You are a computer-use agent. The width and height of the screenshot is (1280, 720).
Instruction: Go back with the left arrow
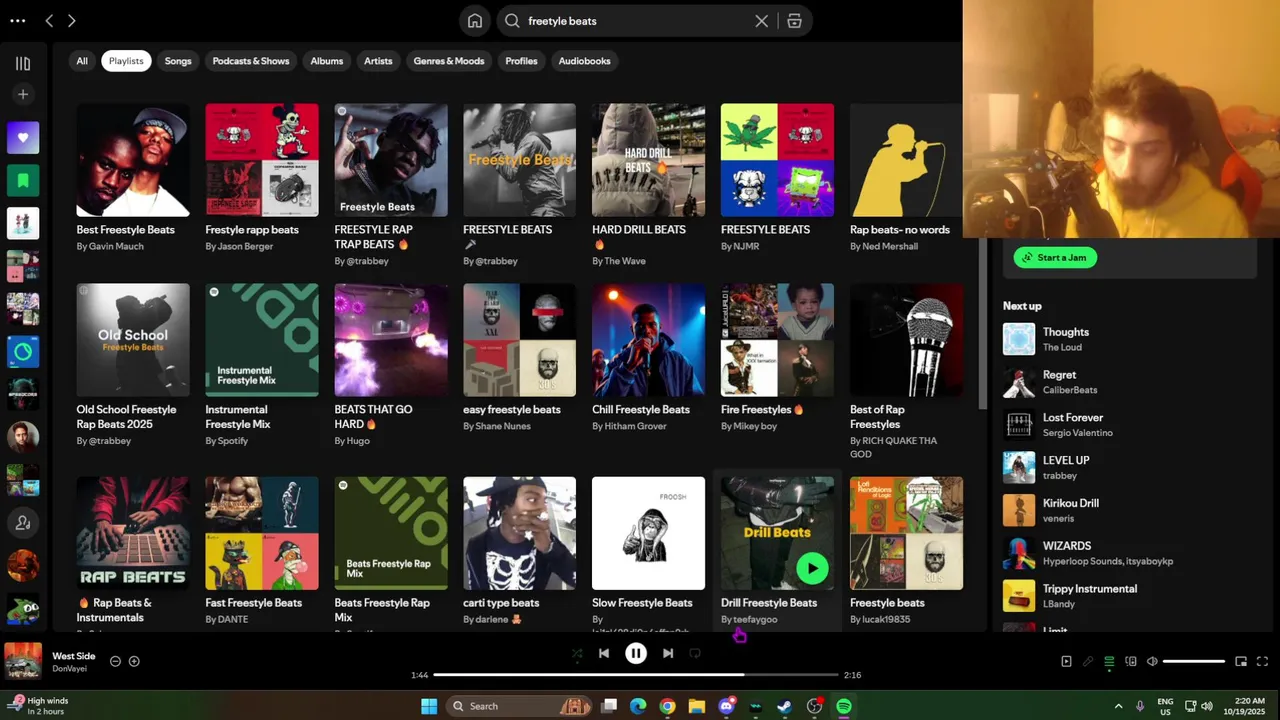[49, 20]
